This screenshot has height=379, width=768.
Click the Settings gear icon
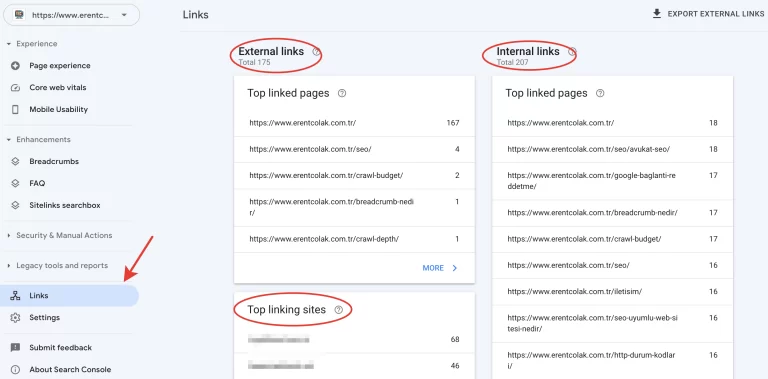15,318
